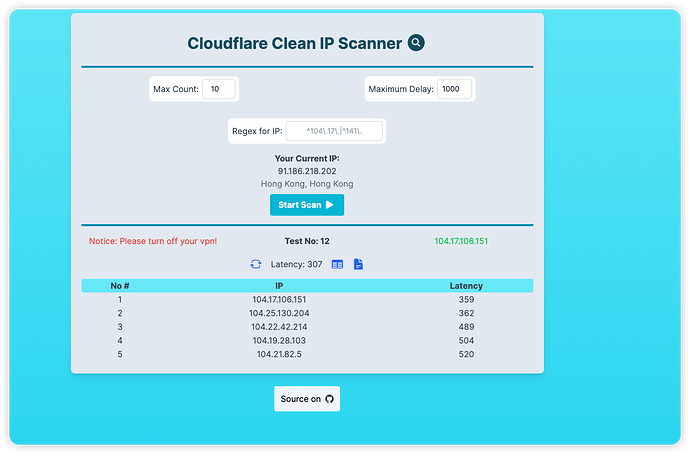Viewport: 690px width, 453px height.
Task: Click the blue table export icon
Action: (338, 265)
